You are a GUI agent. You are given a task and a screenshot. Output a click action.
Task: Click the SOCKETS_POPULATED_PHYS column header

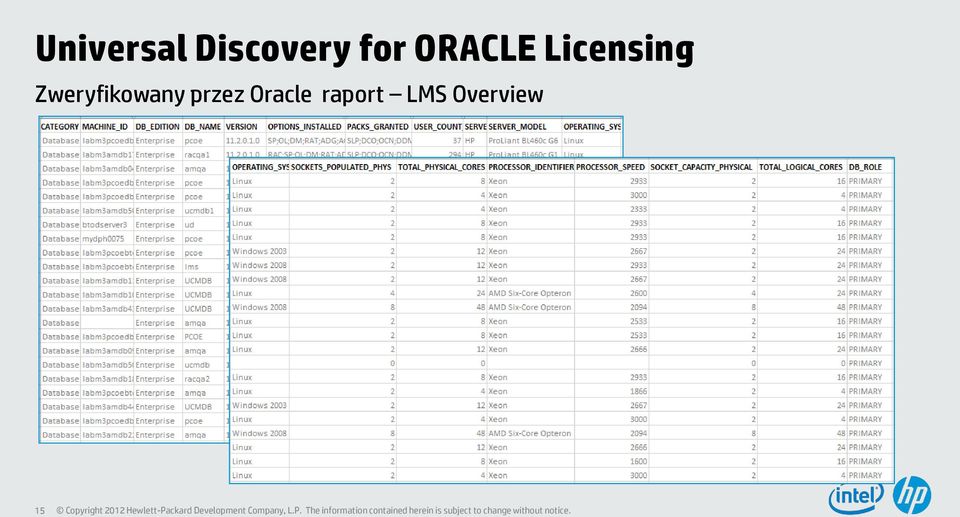click(341, 167)
